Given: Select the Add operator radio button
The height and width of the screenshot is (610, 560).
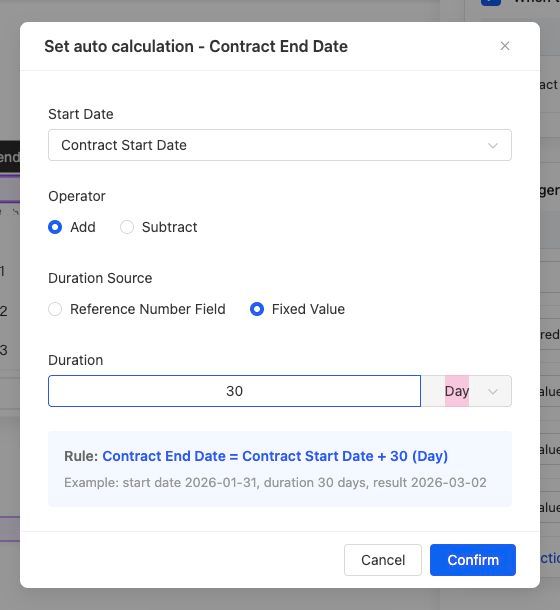Looking at the screenshot, I should (x=55, y=227).
